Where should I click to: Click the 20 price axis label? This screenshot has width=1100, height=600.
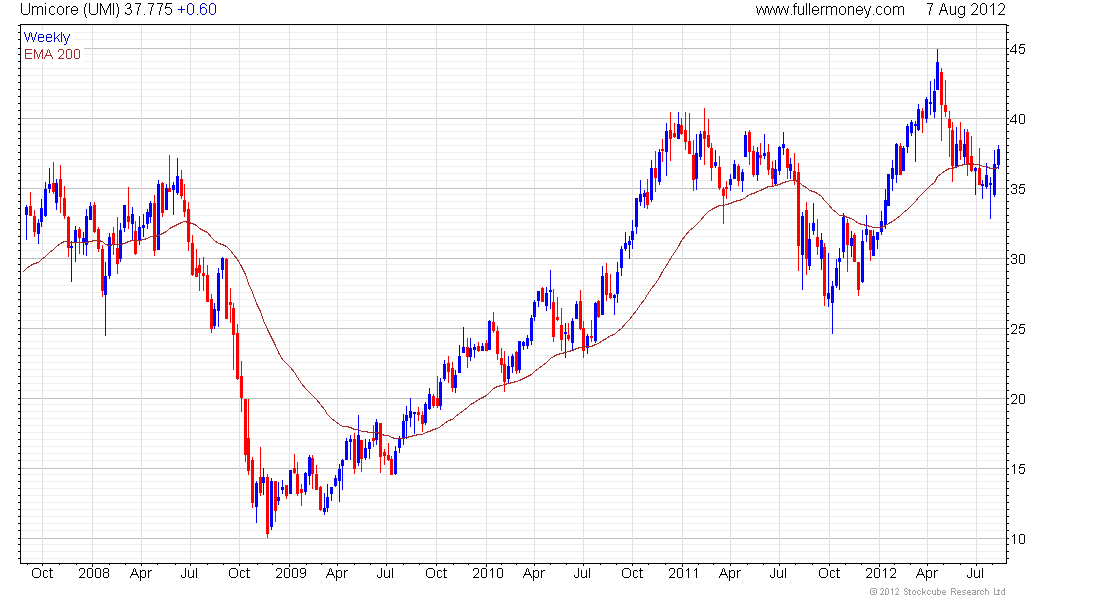coord(1017,399)
